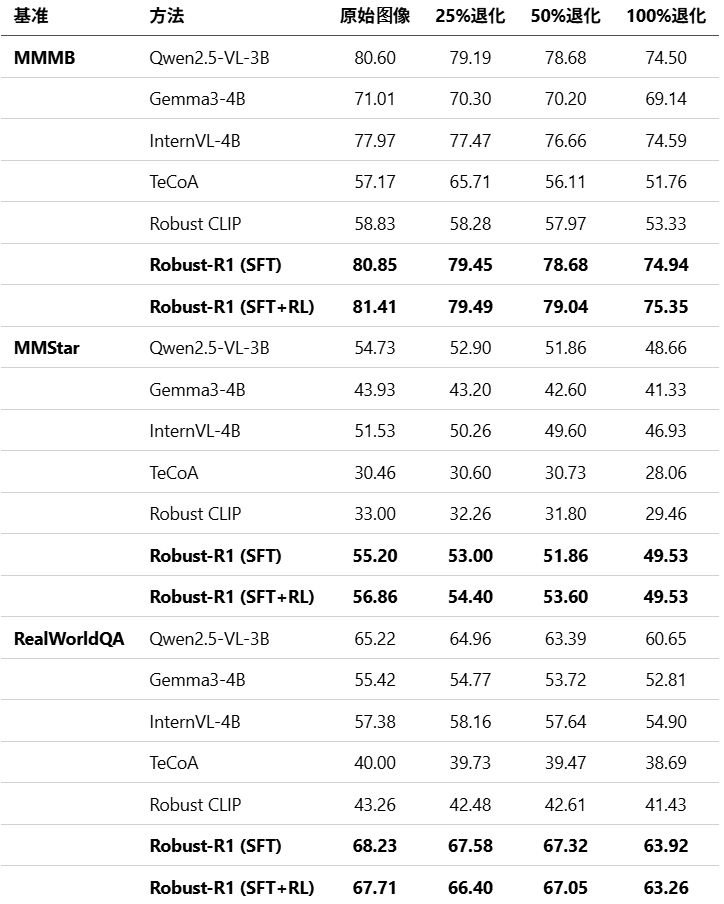The image size is (724, 904).
Task: Click the RealWorldQA benchmark label
Action: point(69,638)
